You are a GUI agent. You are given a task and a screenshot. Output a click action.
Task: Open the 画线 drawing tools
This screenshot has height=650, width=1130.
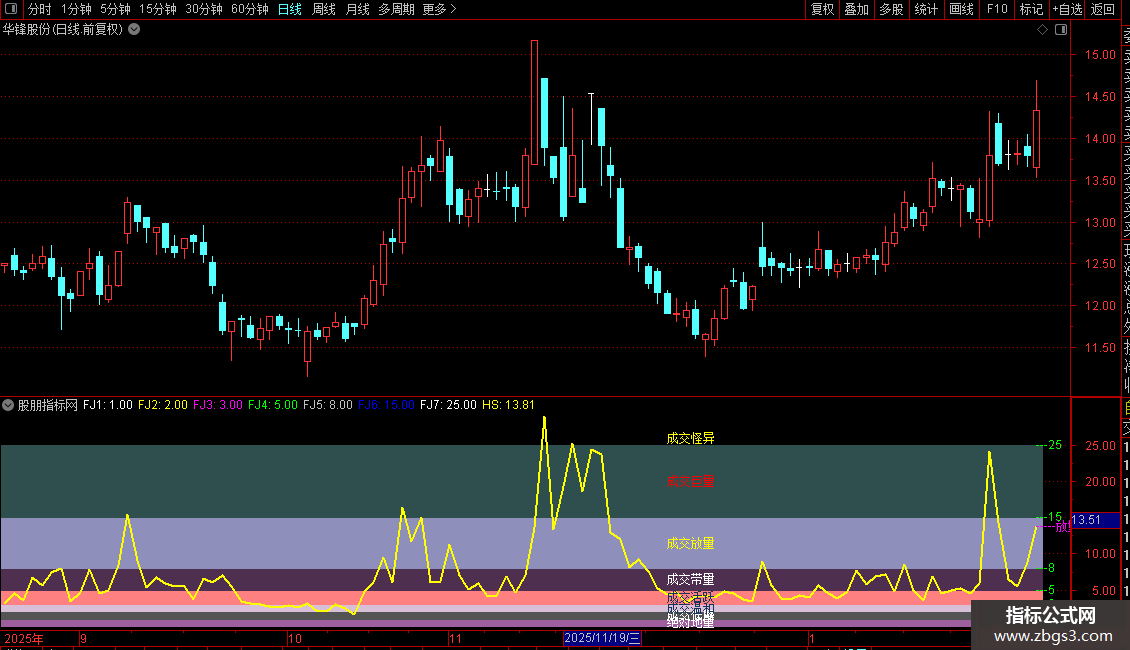coord(961,9)
